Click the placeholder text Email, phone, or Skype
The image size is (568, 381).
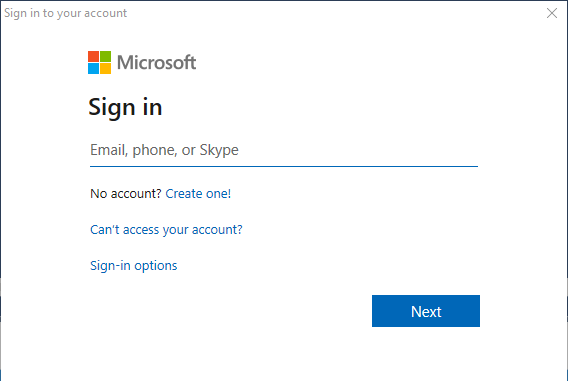164,150
